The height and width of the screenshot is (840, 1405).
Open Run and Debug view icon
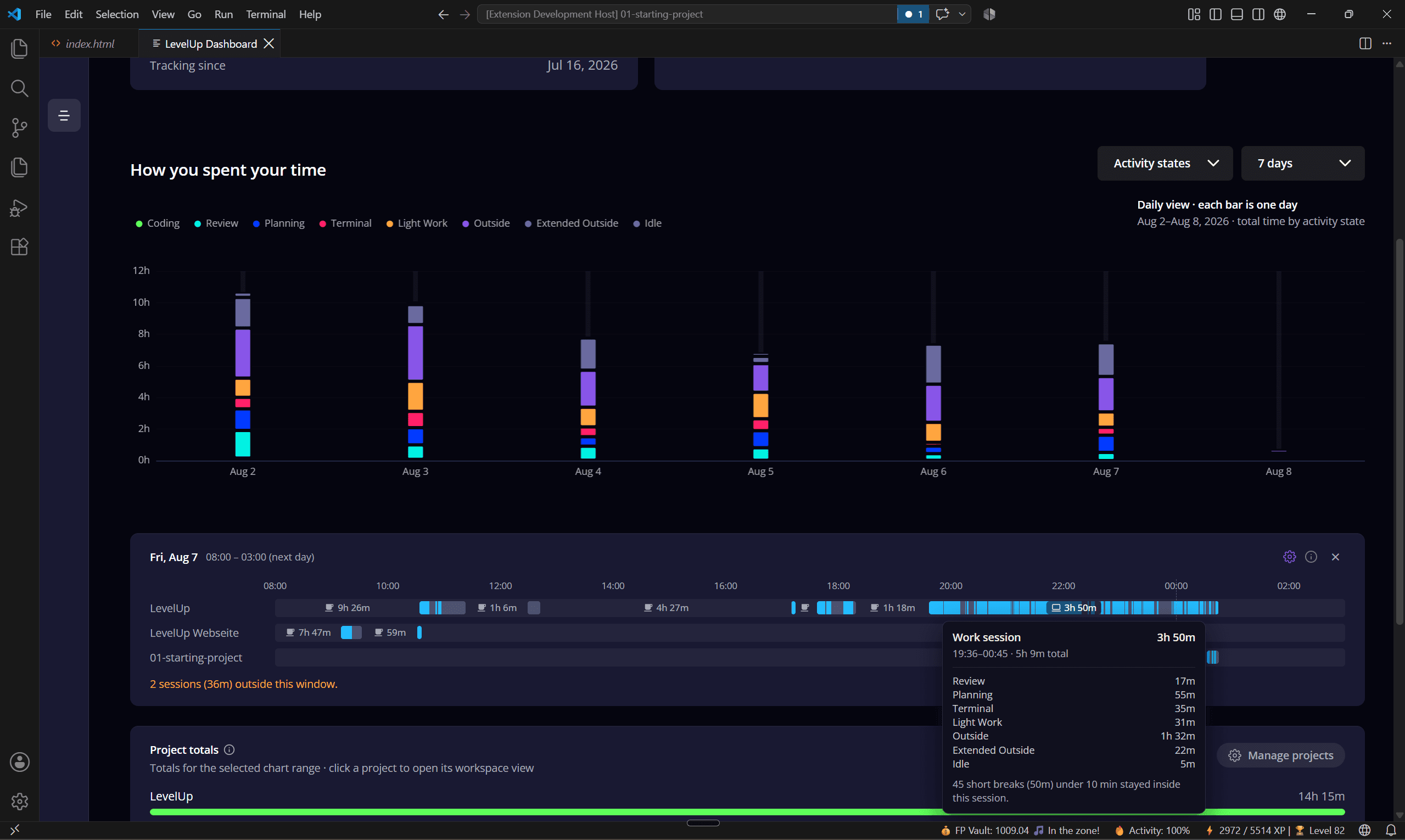(x=19, y=208)
